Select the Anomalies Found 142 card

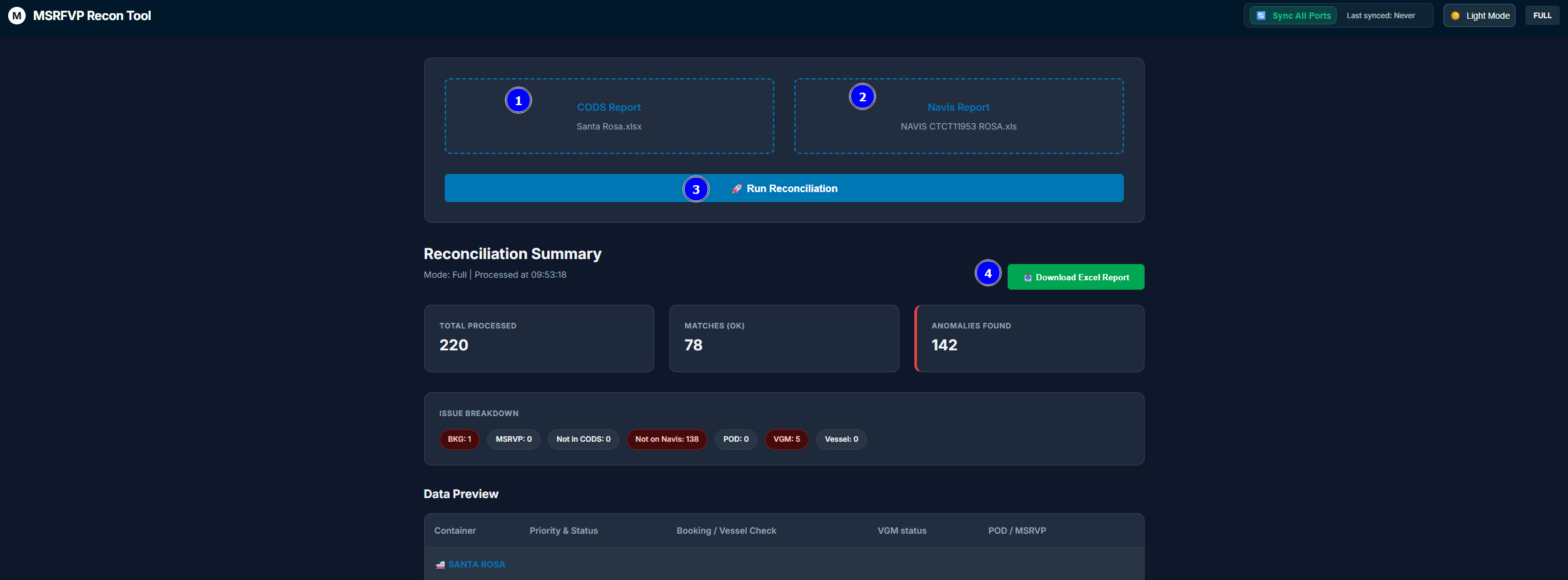pyautogui.click(x=1029, y=338)
